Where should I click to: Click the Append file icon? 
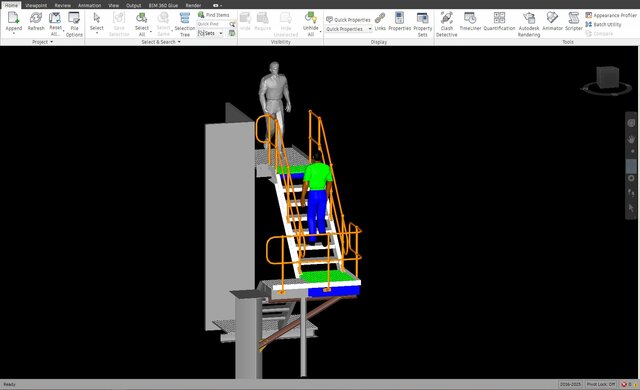point(13,19)
